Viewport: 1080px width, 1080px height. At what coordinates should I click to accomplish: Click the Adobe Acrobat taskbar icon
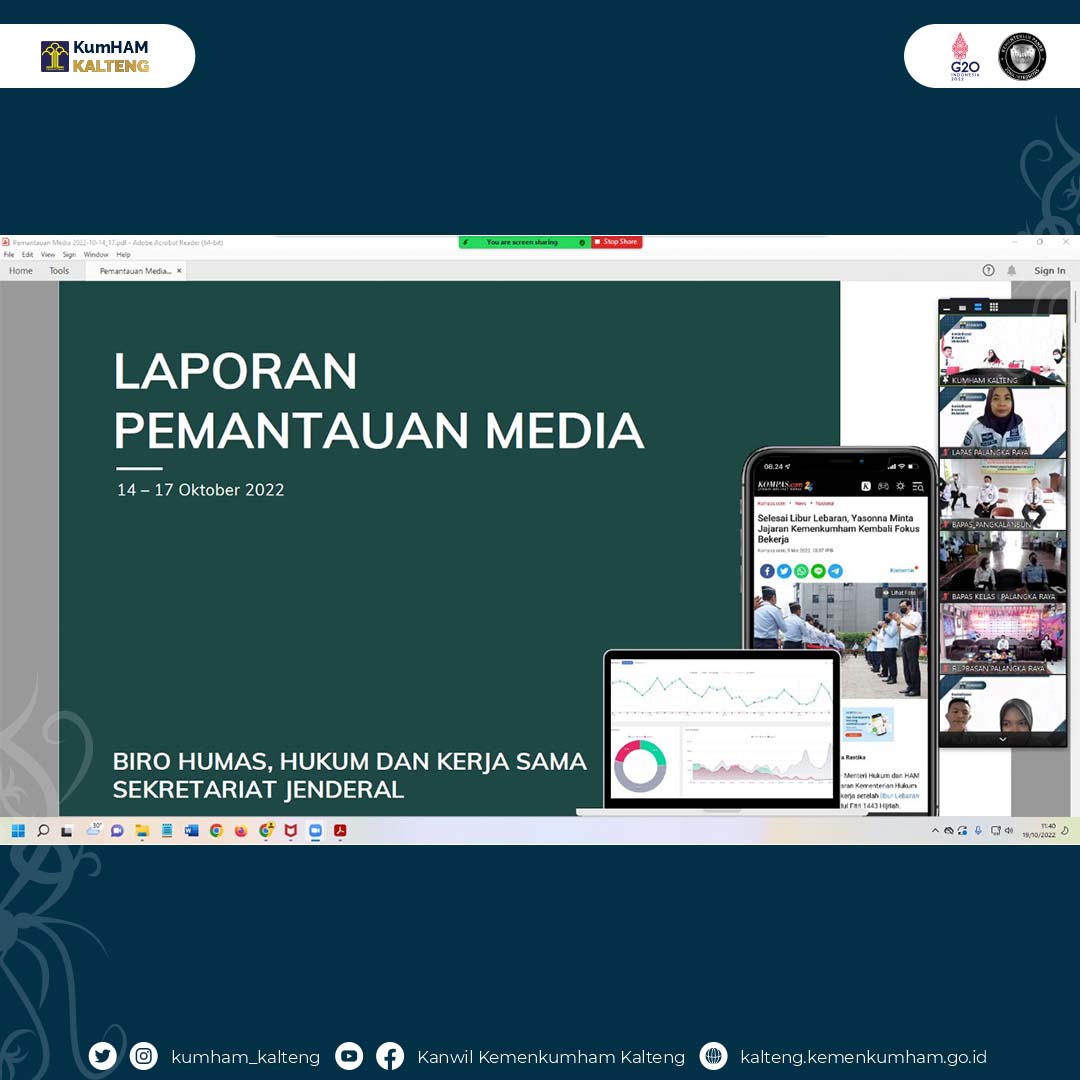click(x=340, y=830)
